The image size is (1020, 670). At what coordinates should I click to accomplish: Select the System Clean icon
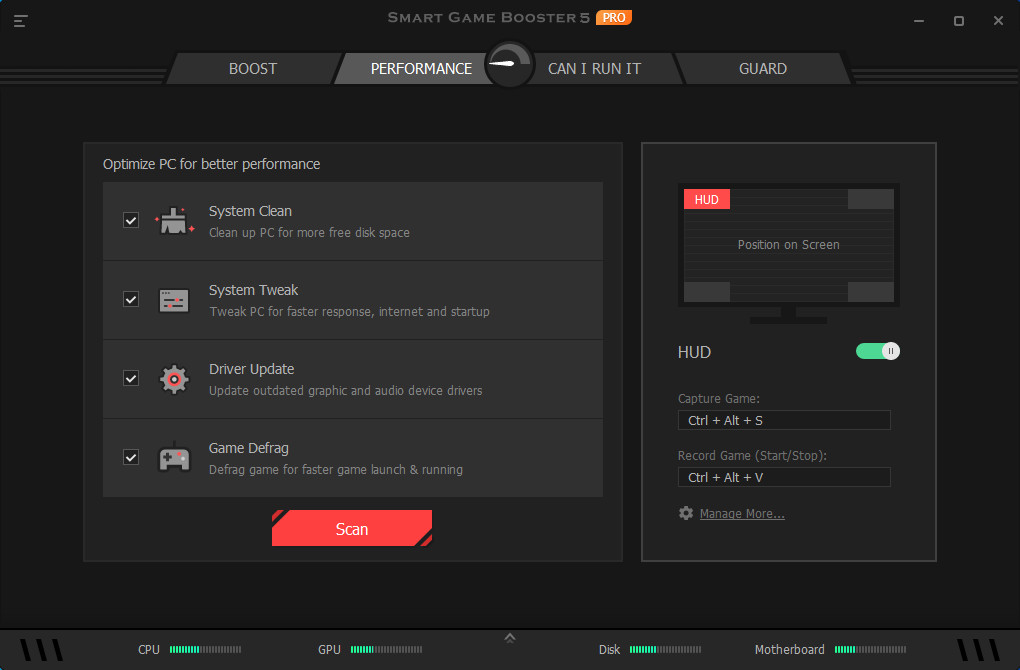(174, 220)
